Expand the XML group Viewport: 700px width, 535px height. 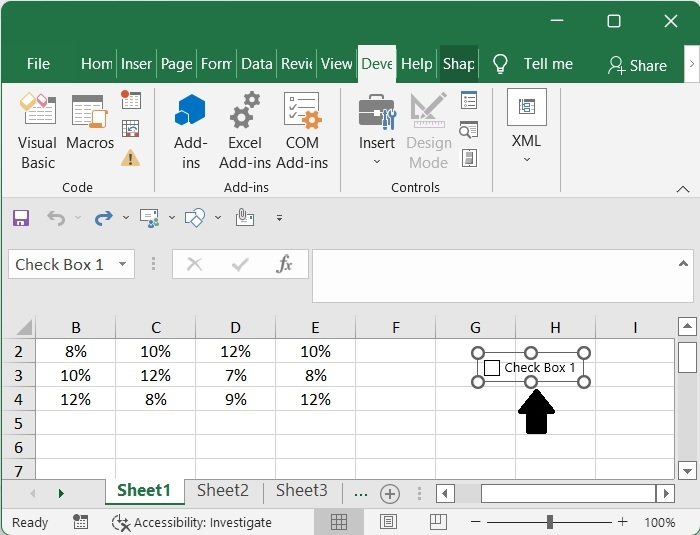[527, 126]
